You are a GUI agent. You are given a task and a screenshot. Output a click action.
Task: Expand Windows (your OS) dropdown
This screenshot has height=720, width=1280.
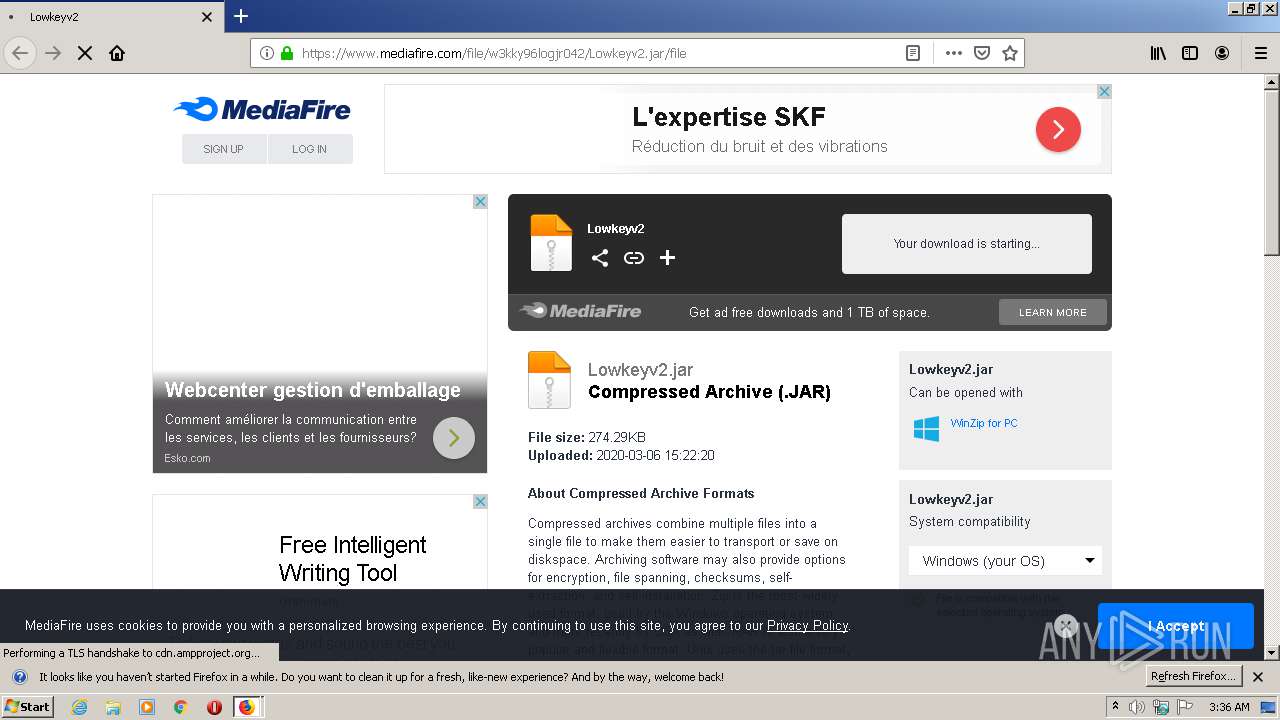pyautogui.click(x=1006, y=560)
